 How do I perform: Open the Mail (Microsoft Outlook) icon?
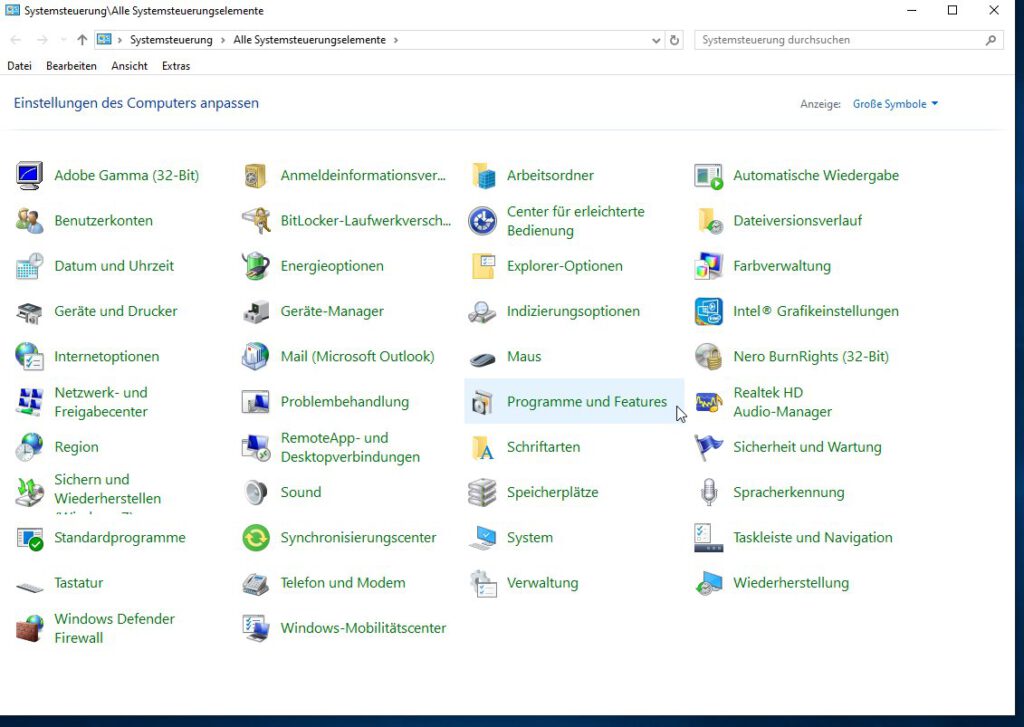(x=255, y=357)
